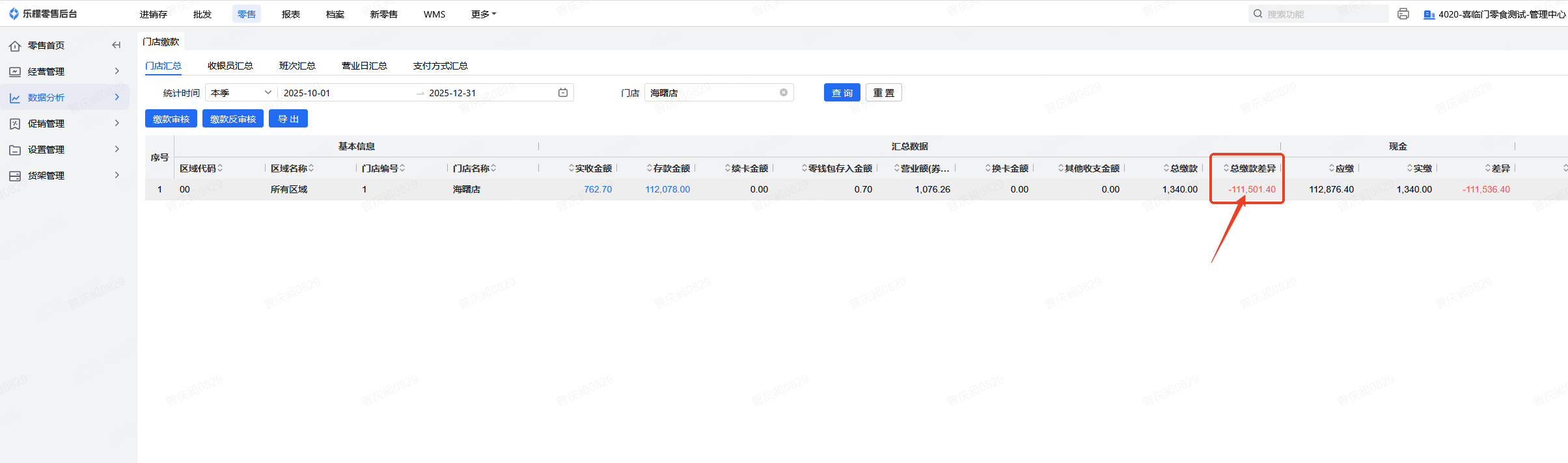Click the start date 2025-10-01 field
The width and height of the screenshot is (1568, 463).
346,93
